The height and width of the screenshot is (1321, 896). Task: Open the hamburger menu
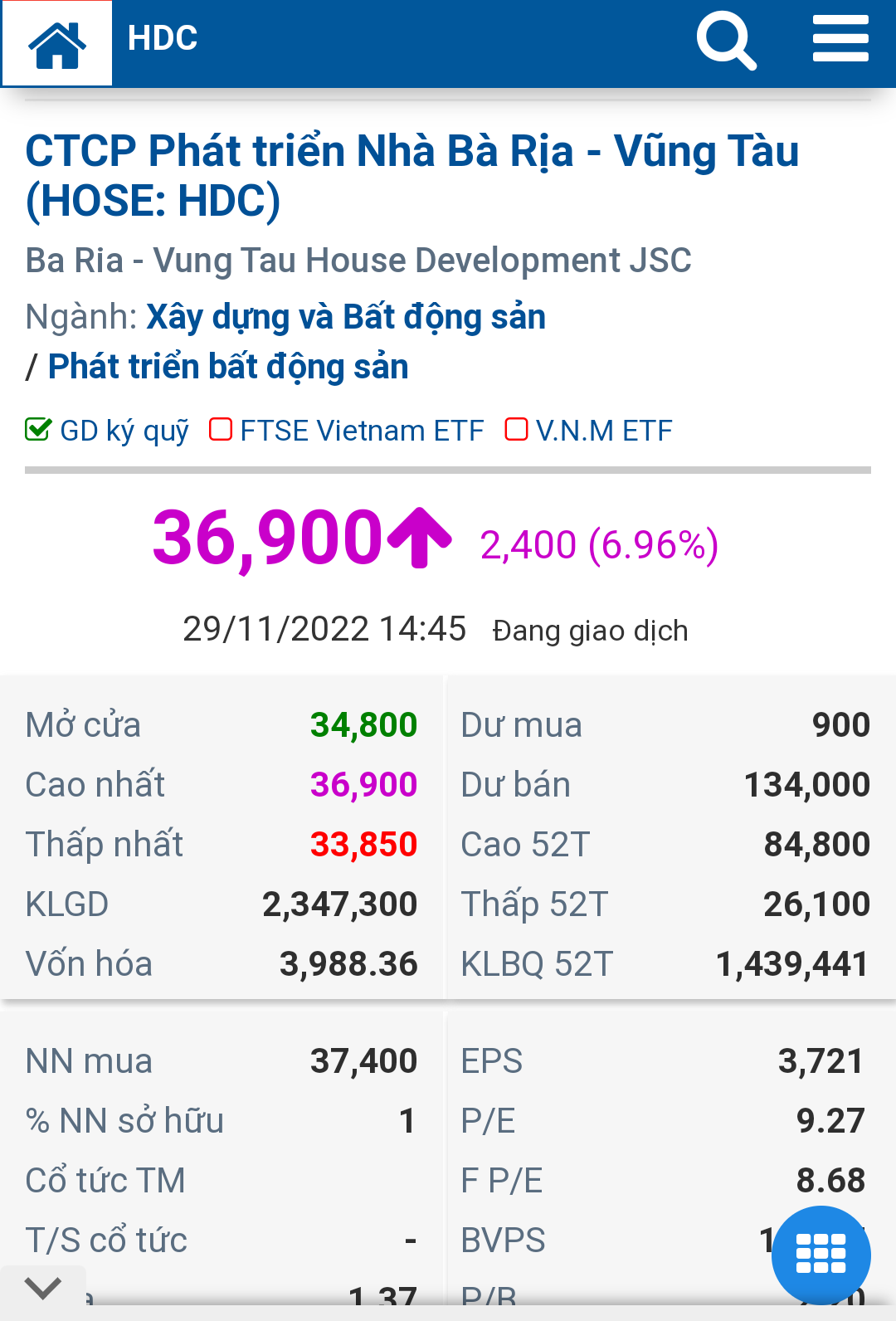click(x=840, y=39)
